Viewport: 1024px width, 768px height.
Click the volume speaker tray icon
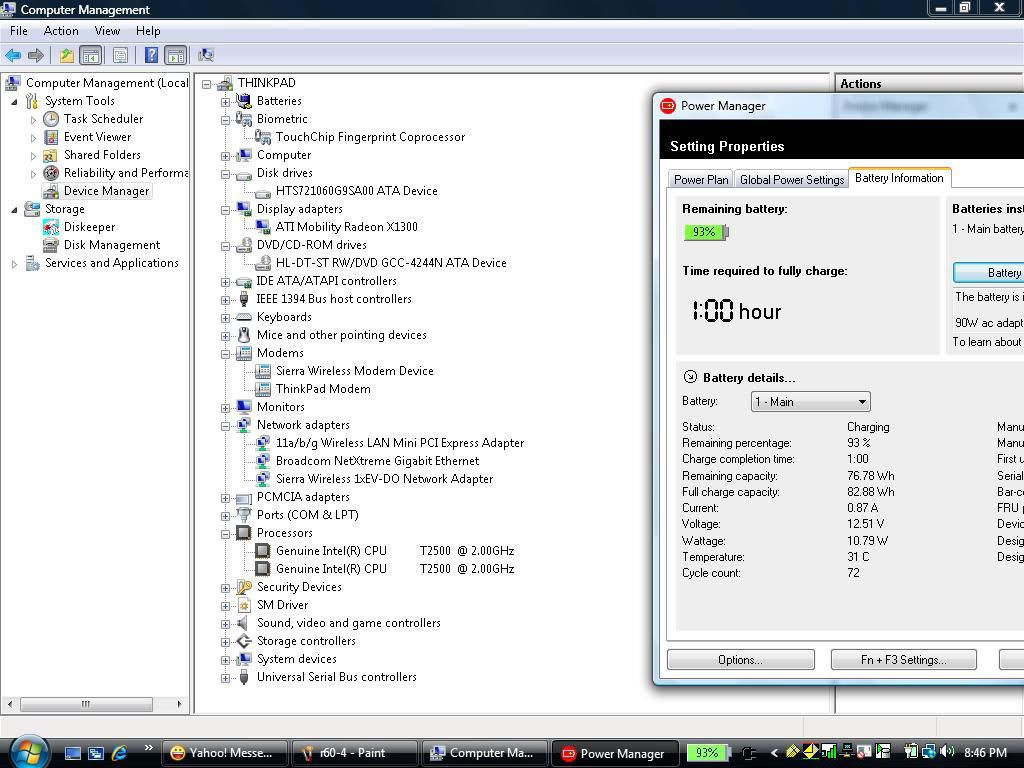click(946, 752)
